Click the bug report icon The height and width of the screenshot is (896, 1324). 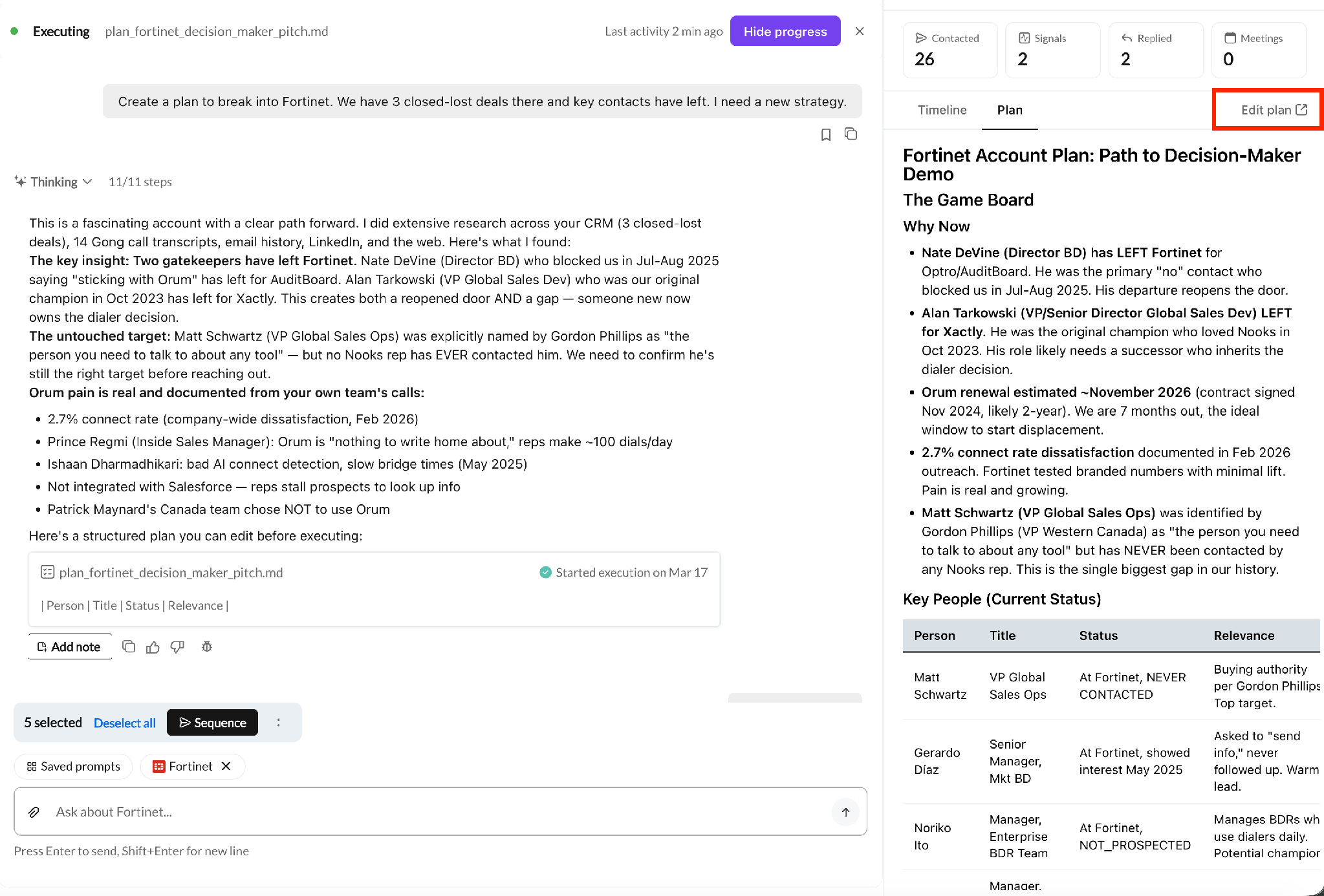click(207, 646)
